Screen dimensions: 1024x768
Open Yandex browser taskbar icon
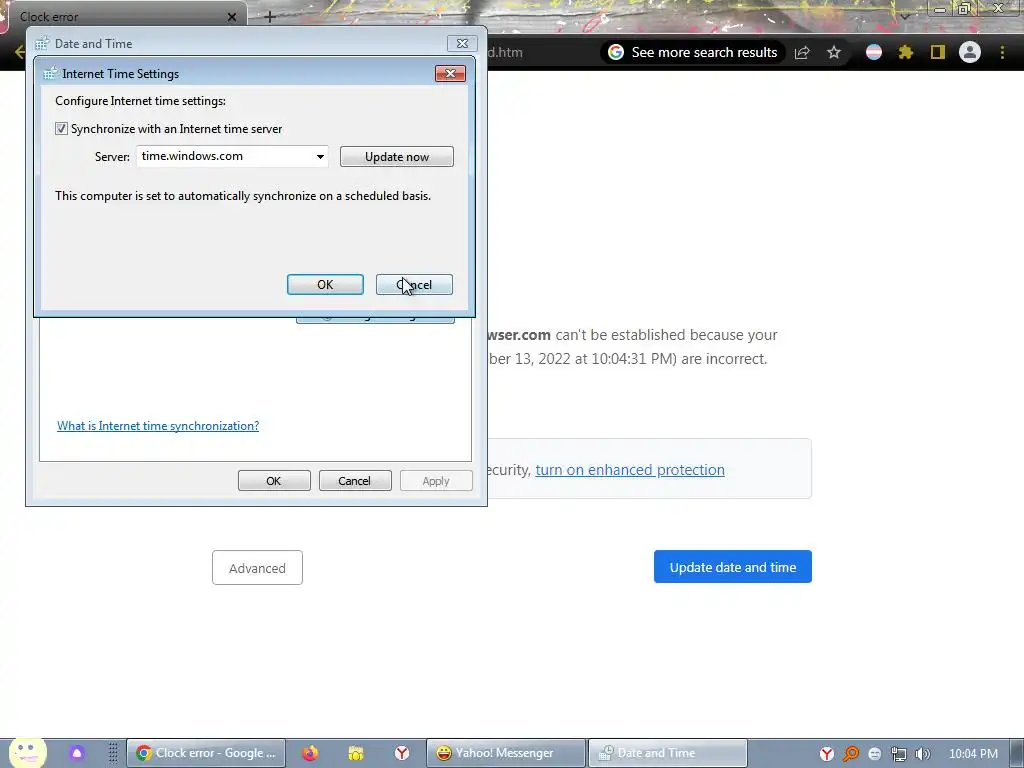tap(402, 753)
